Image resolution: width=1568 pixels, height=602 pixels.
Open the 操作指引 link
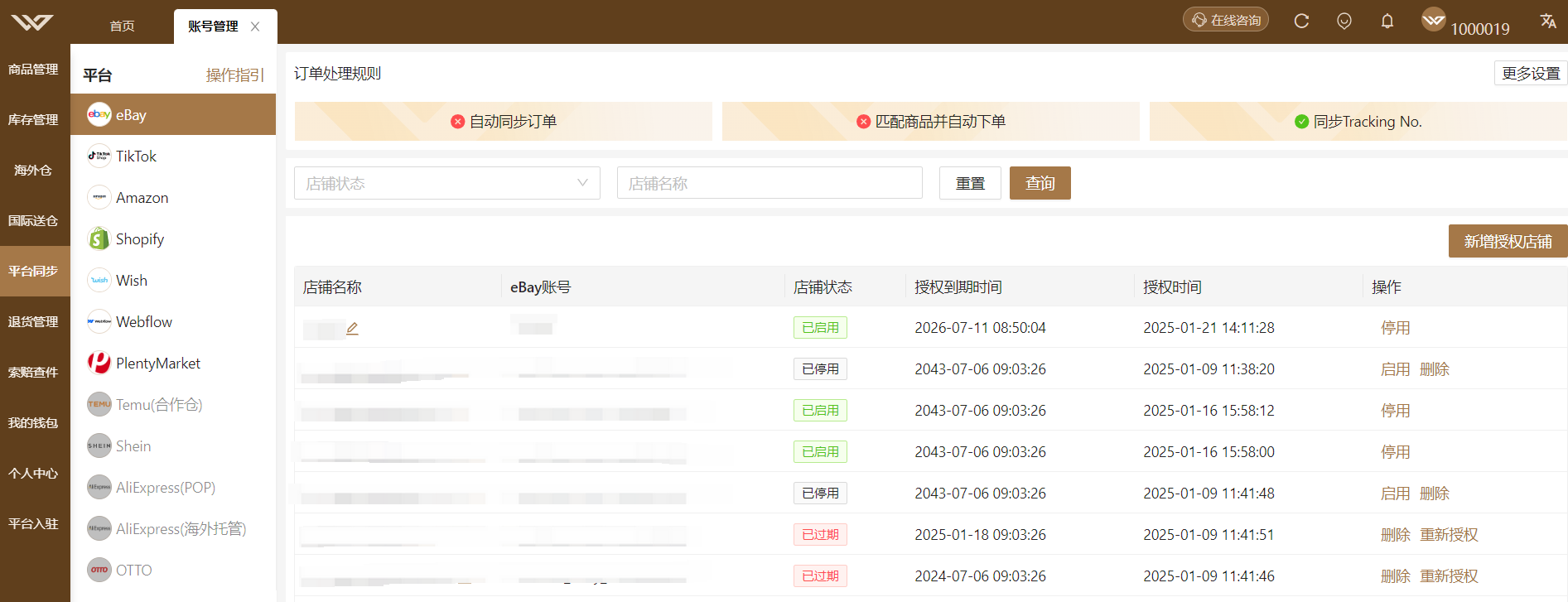click(x=235, y=75)
